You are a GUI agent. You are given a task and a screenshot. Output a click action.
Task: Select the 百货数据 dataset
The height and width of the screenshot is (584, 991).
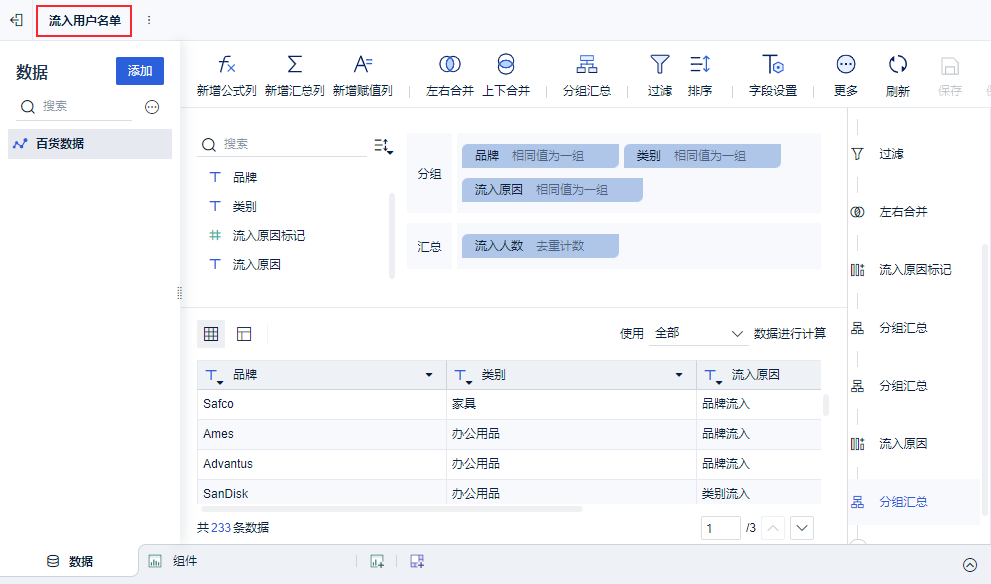pyautogui.click(x=90, y=143)
